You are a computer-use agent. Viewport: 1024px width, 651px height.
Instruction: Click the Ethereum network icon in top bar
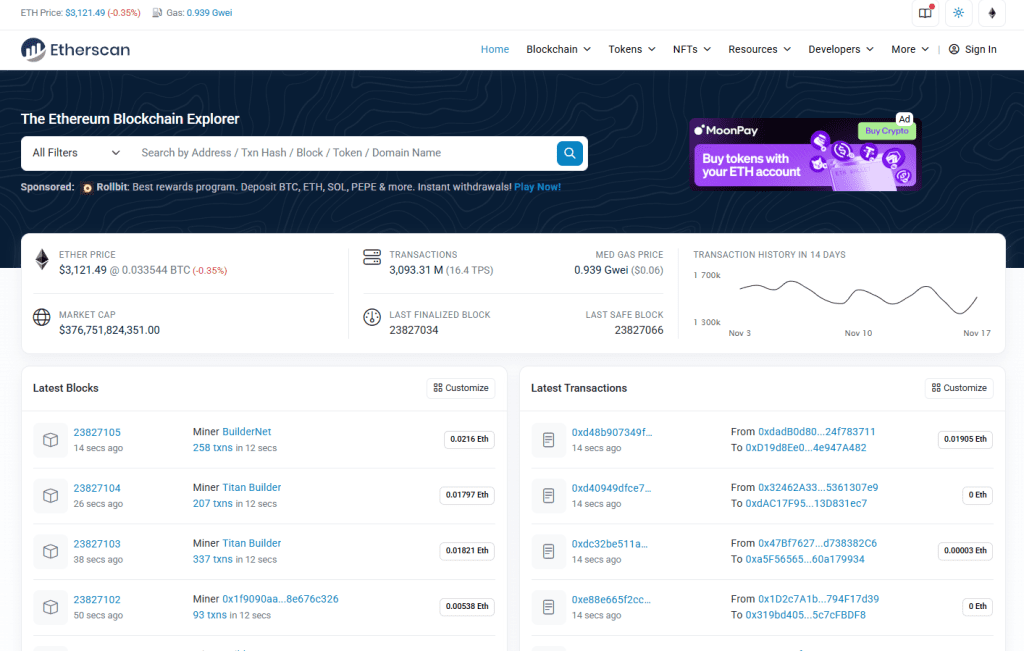tap(992, 13)
